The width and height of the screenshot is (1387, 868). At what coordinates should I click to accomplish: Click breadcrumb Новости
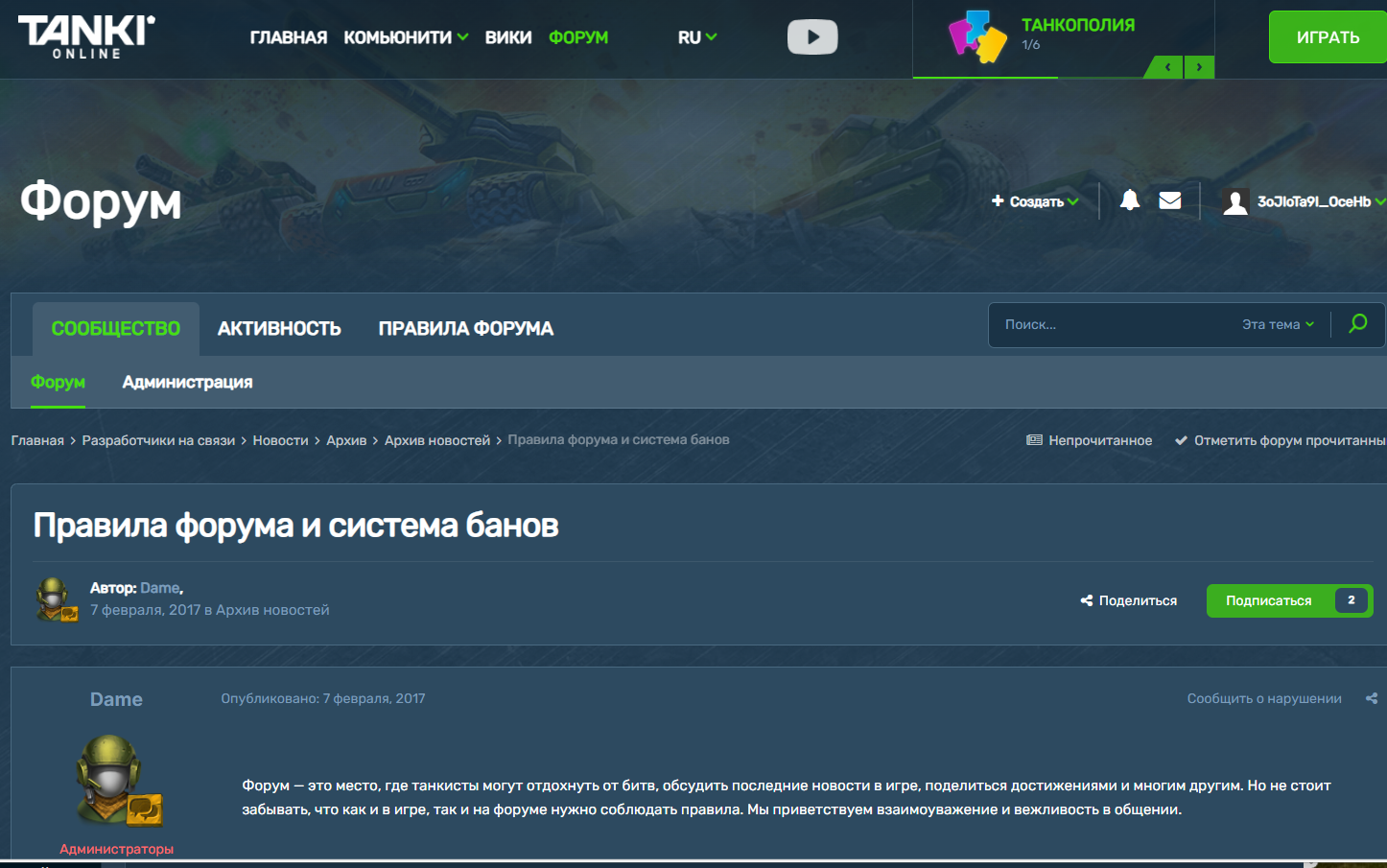coord(280,440)
